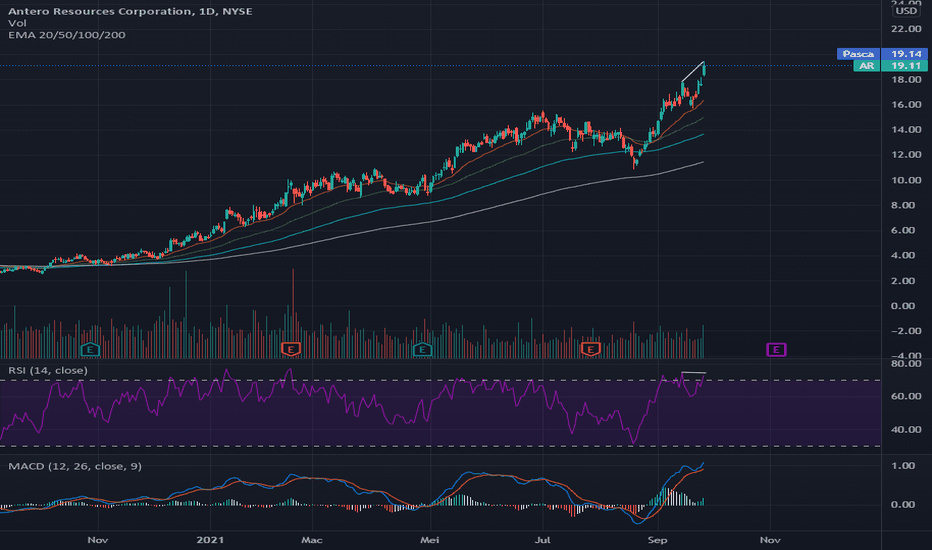Click the Nov label below October 2020 data

97,540
